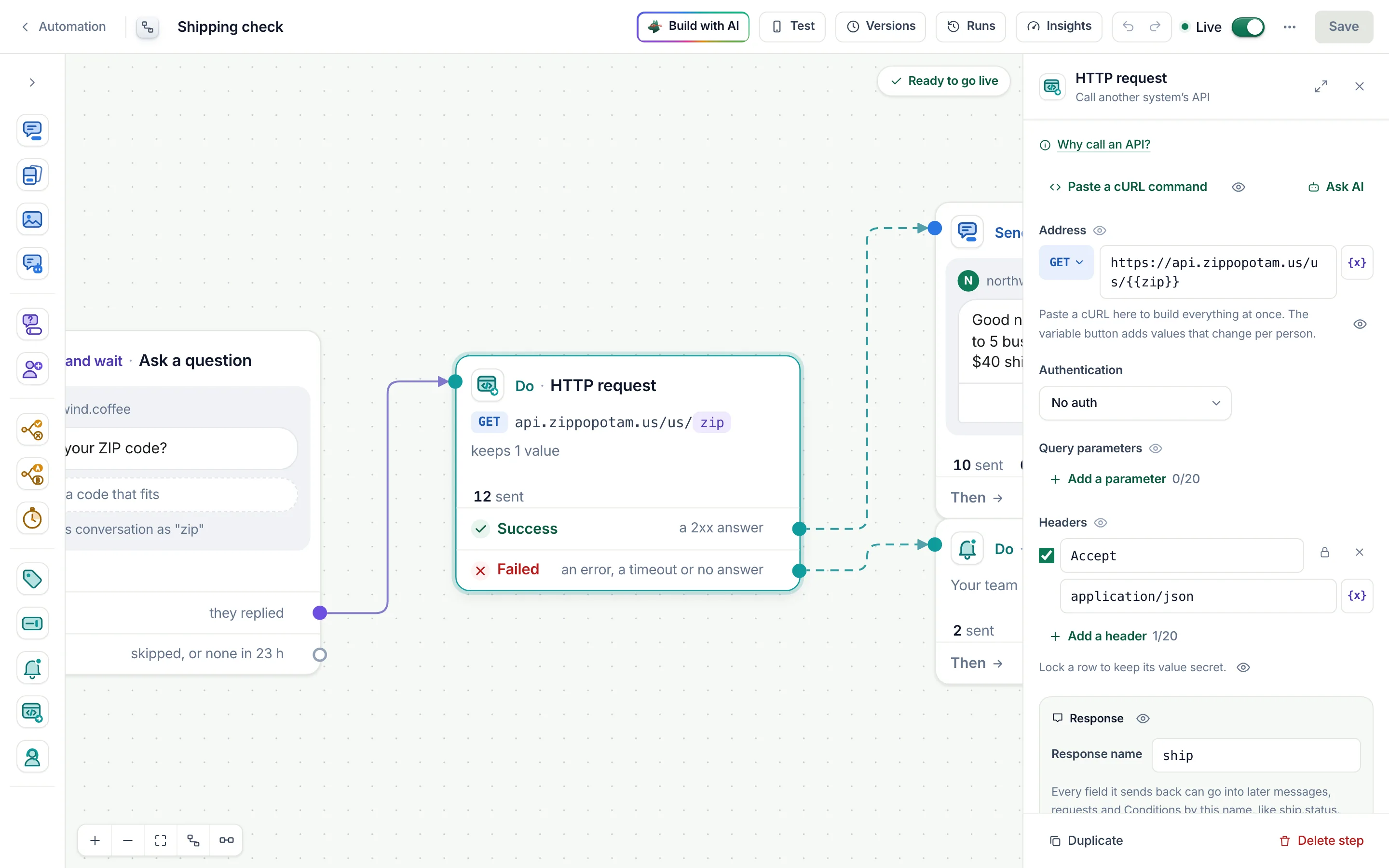The width and height of the screenshot is (1389, 868).
Task: Choose the HTTP request block in sidebar
Action: click(32, 712)
